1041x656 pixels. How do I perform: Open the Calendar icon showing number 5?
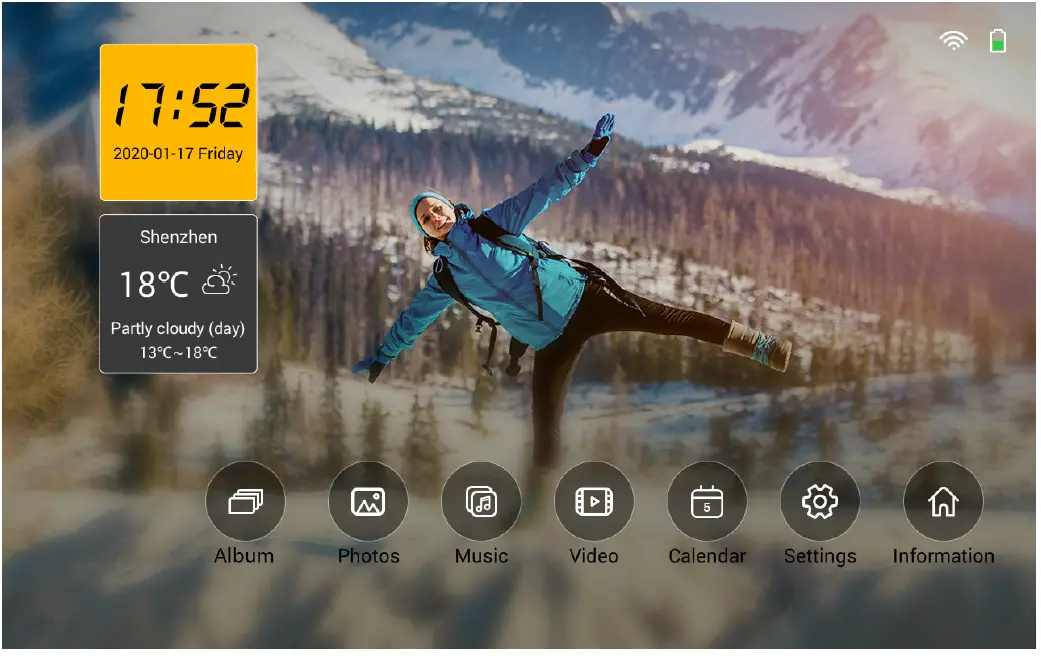707,501
